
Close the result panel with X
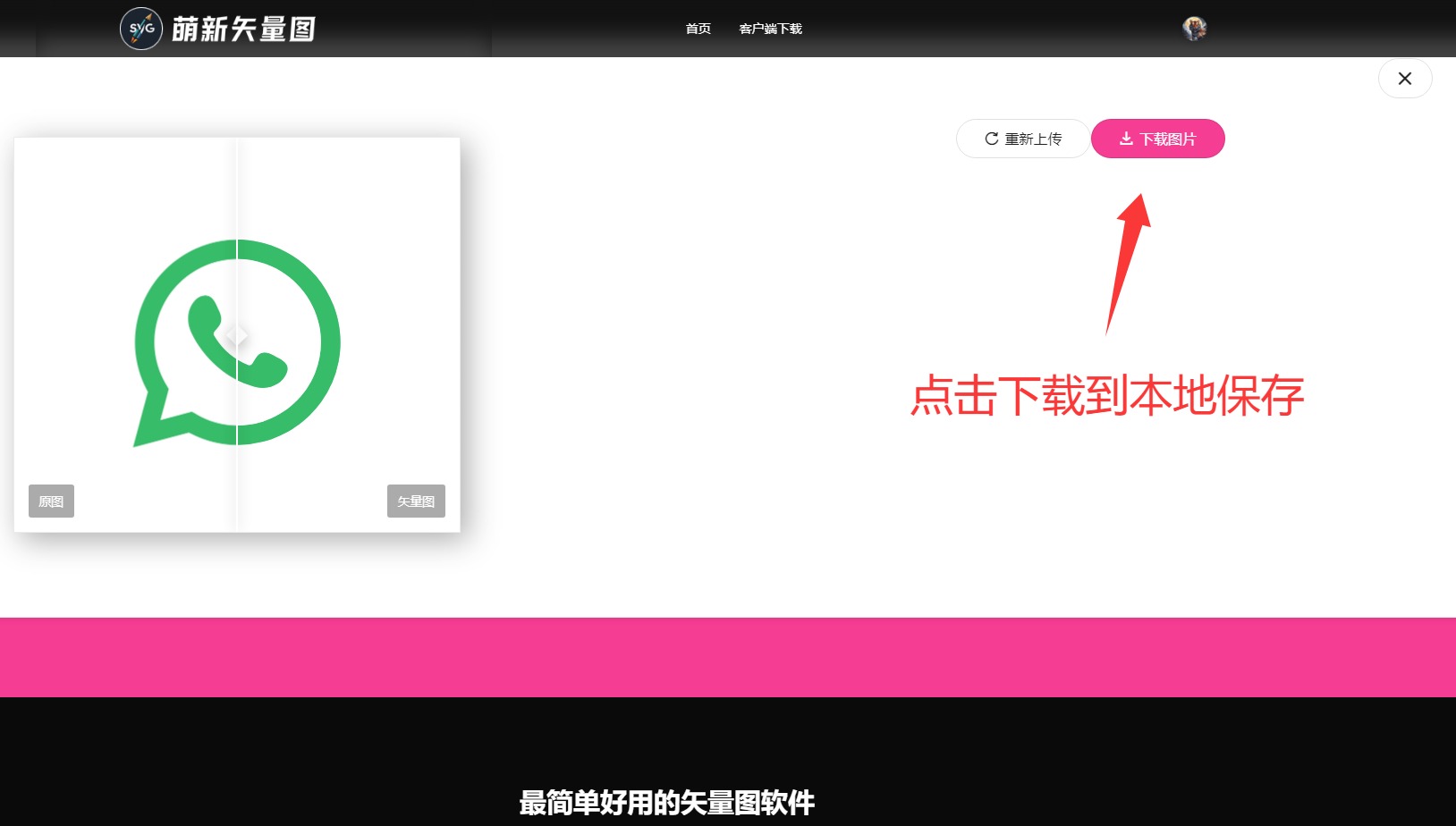[1404, 79]
